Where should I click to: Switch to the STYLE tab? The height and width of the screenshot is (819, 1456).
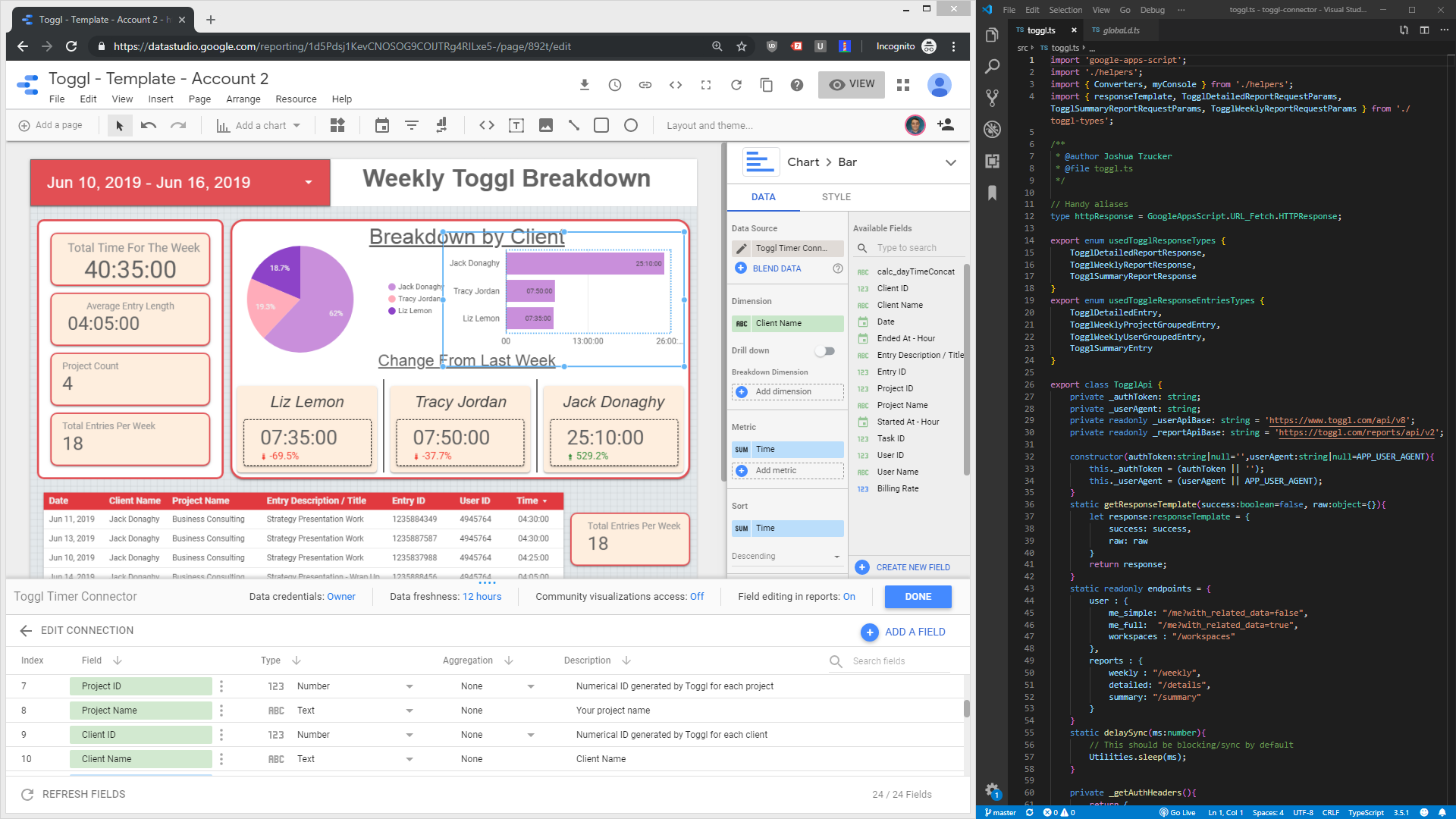tap(836, 197)
